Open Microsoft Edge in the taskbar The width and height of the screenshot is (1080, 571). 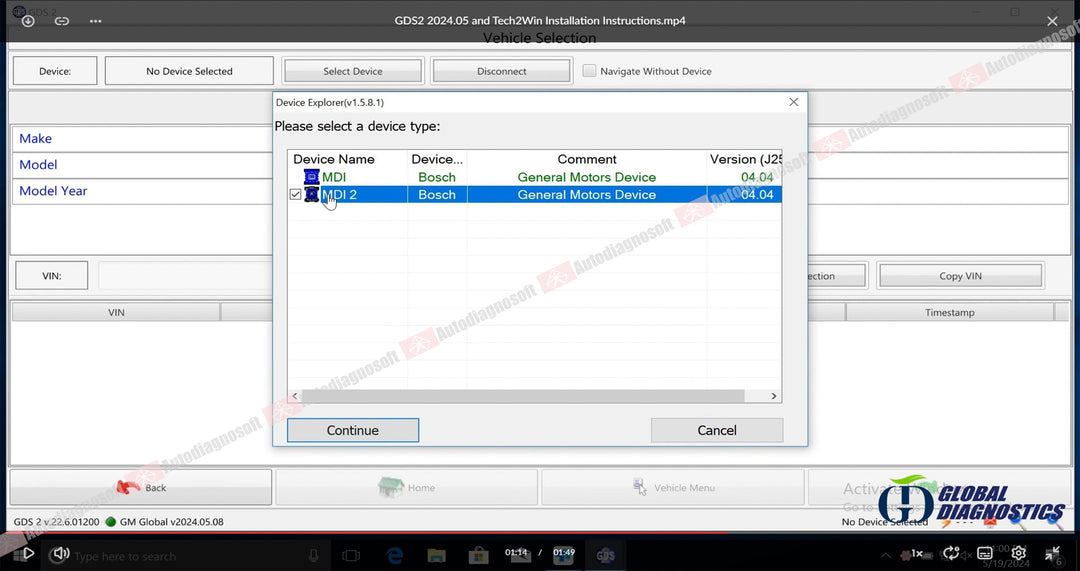395,555
